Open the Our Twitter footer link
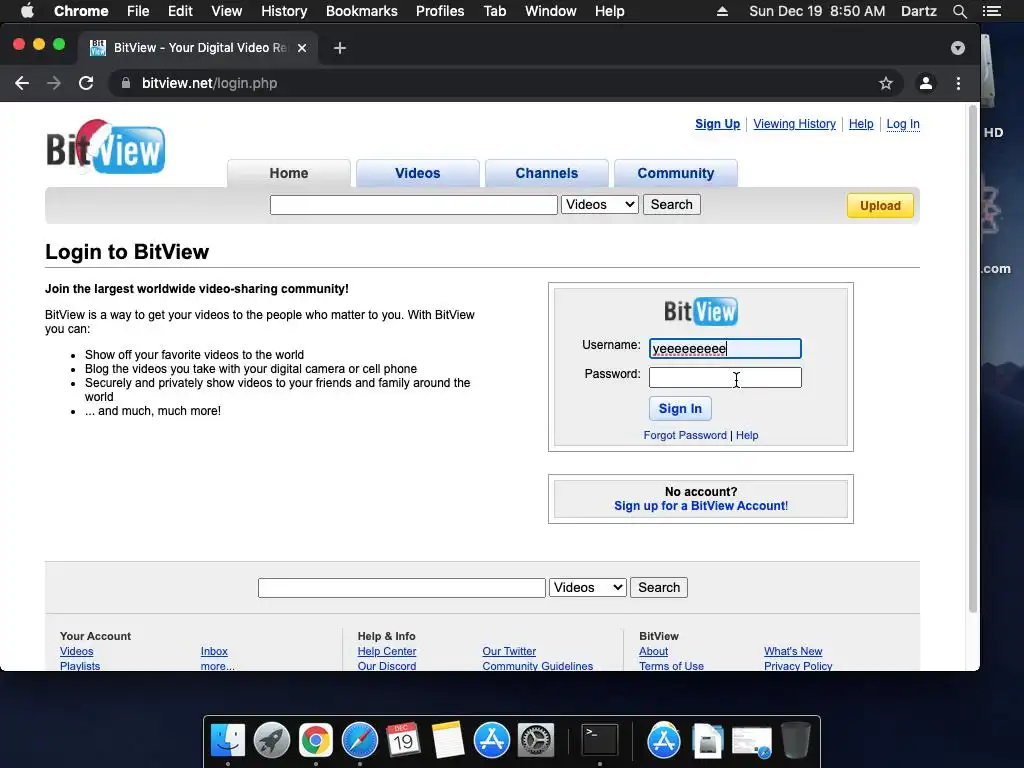 click(x=509, y=651)
